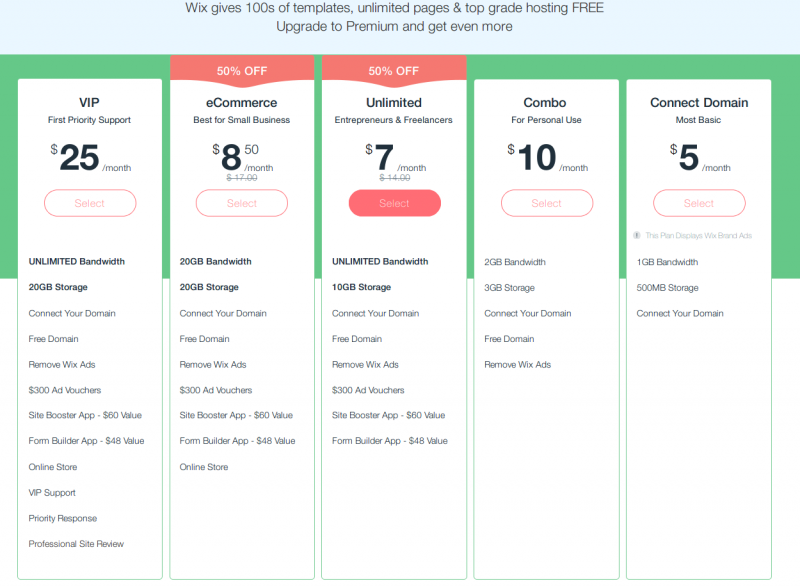
Task: Click Professional Site Review feature in VIP
Action: pyautogui.click(x=76, y=544)
